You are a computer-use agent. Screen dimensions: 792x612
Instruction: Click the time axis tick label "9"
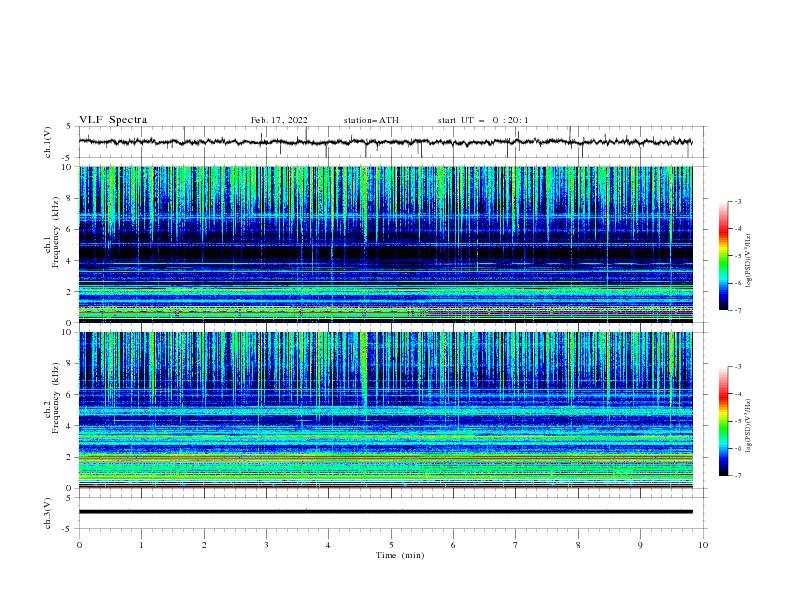640,545
